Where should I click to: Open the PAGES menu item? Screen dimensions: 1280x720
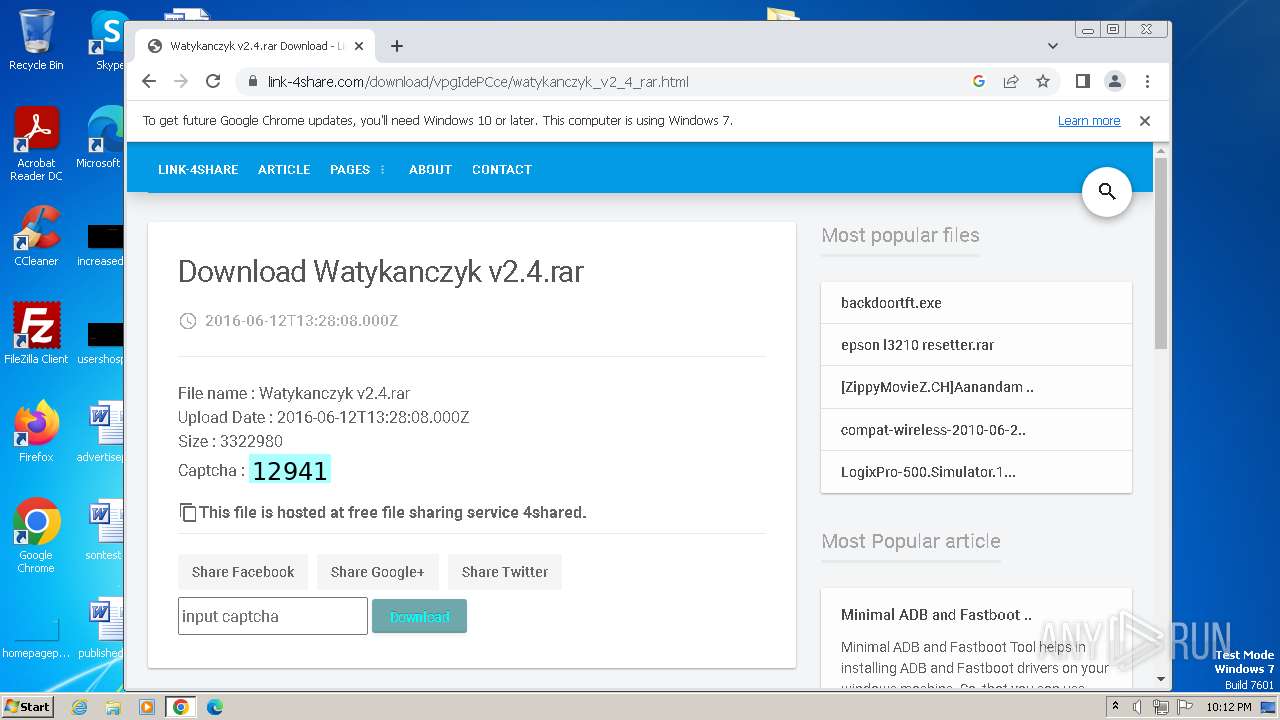click(x=350, y=170)
